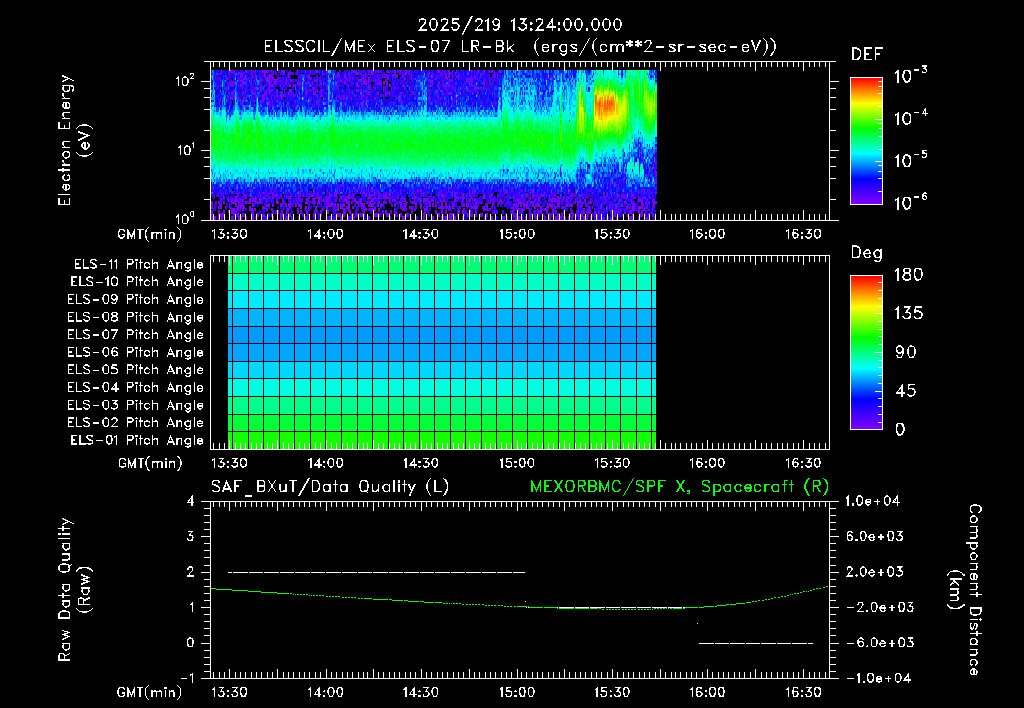Click the ELS-06 Pitch Angle row label
1024x708 pixels.
click(135, 353)
